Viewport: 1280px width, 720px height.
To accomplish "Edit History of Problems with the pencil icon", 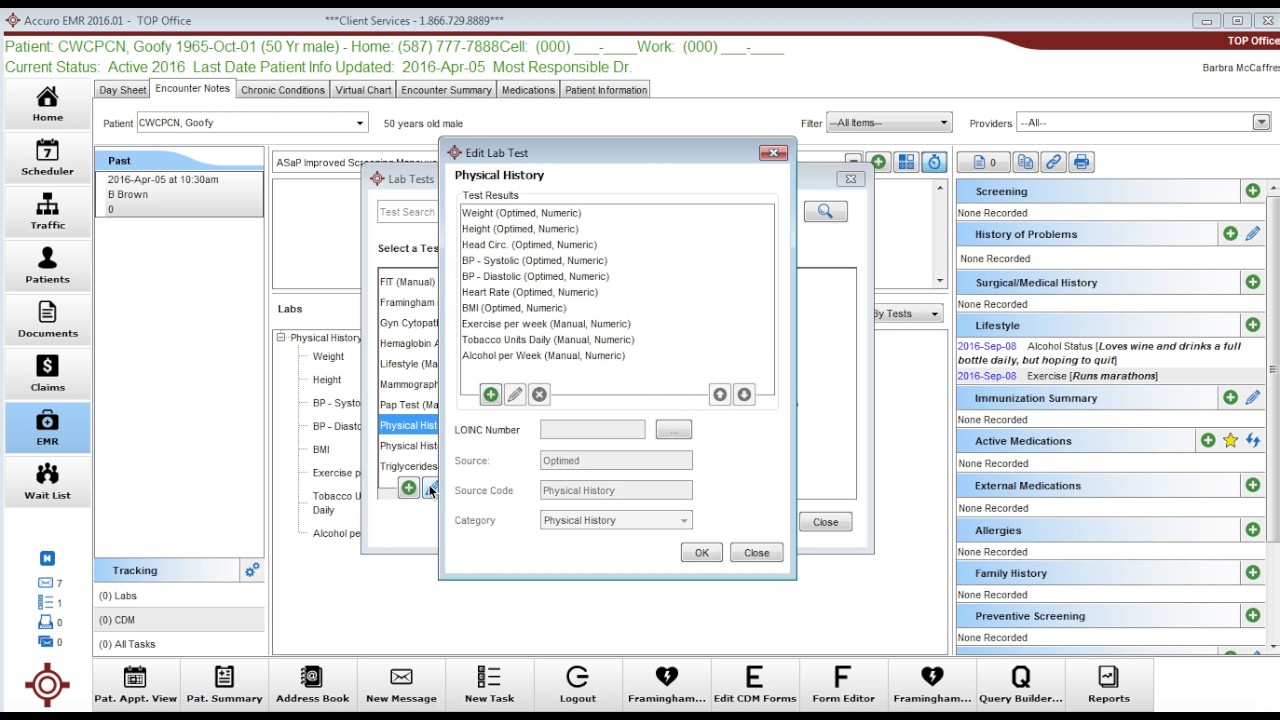I will coord(1253,234).
